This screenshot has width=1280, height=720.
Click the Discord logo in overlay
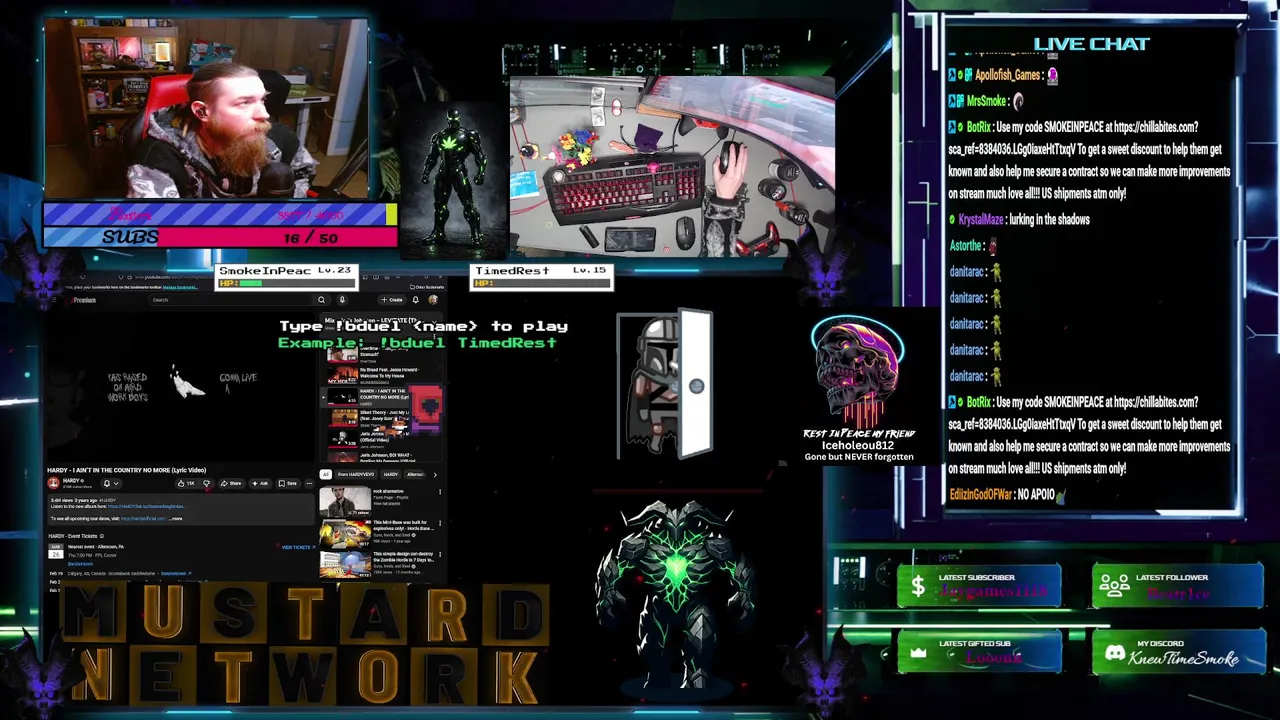(1115, 653)
